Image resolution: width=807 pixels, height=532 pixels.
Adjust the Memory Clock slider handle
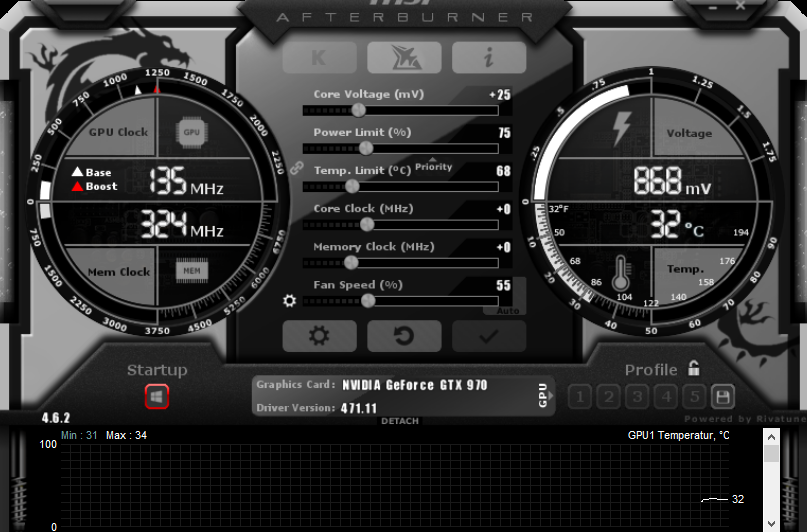(x=351, y=262)
